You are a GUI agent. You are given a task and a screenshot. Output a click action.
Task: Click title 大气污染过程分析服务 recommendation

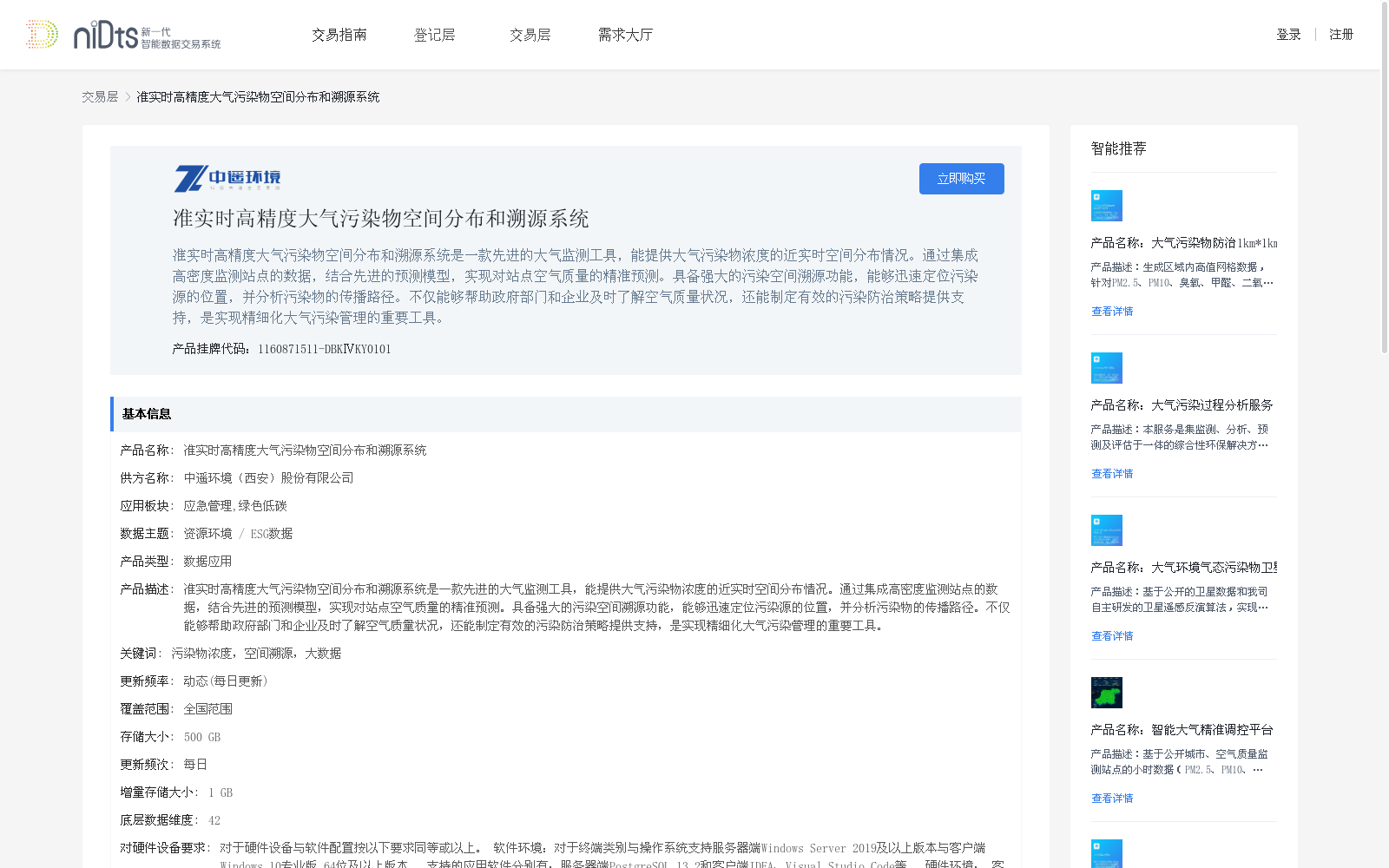[x=1182, y=405]
